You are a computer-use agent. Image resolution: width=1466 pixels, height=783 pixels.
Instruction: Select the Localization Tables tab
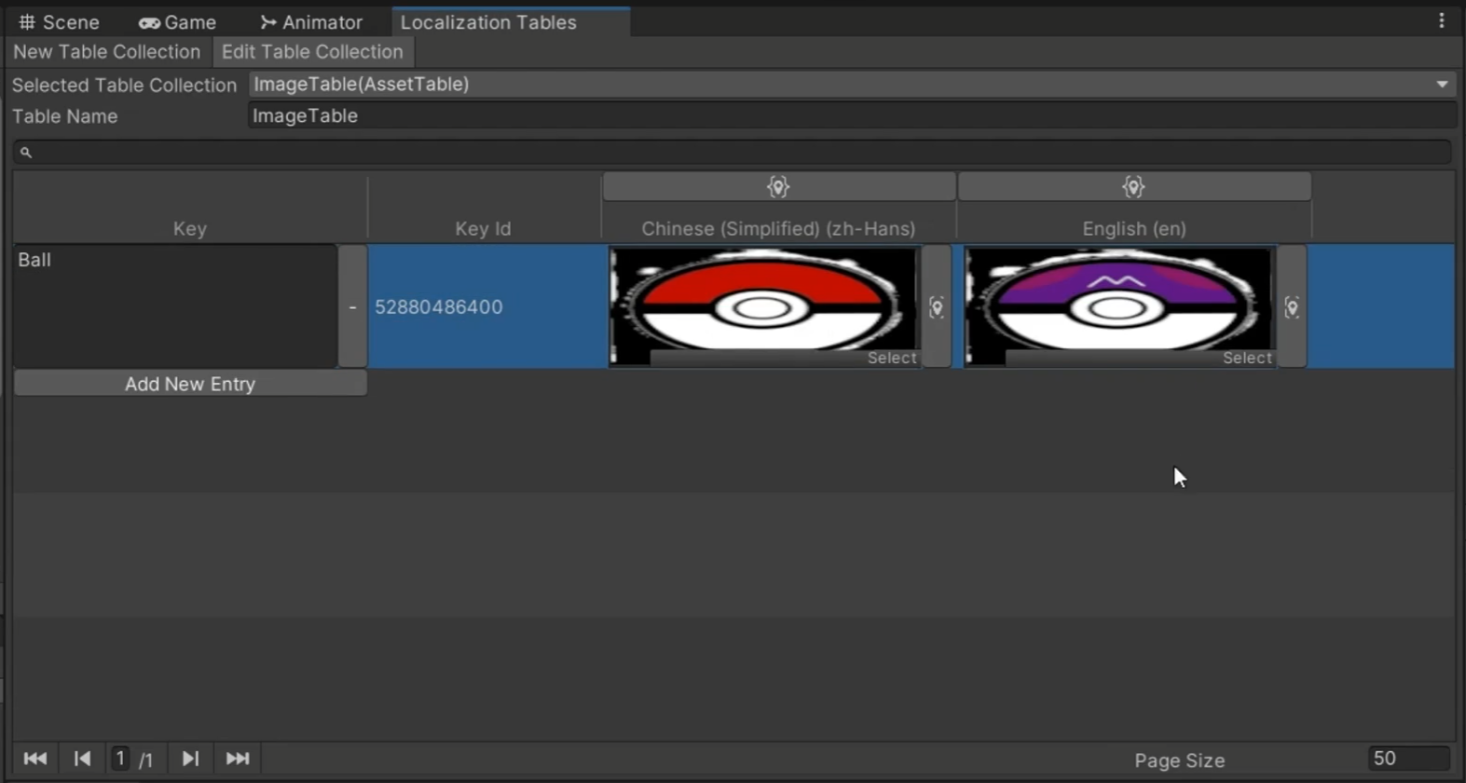[510, 22]
